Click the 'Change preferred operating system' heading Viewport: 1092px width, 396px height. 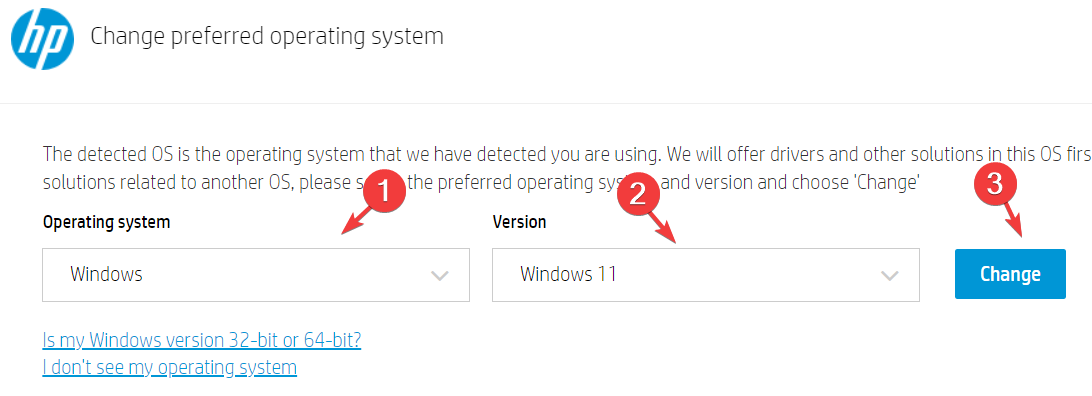[267, 35]
